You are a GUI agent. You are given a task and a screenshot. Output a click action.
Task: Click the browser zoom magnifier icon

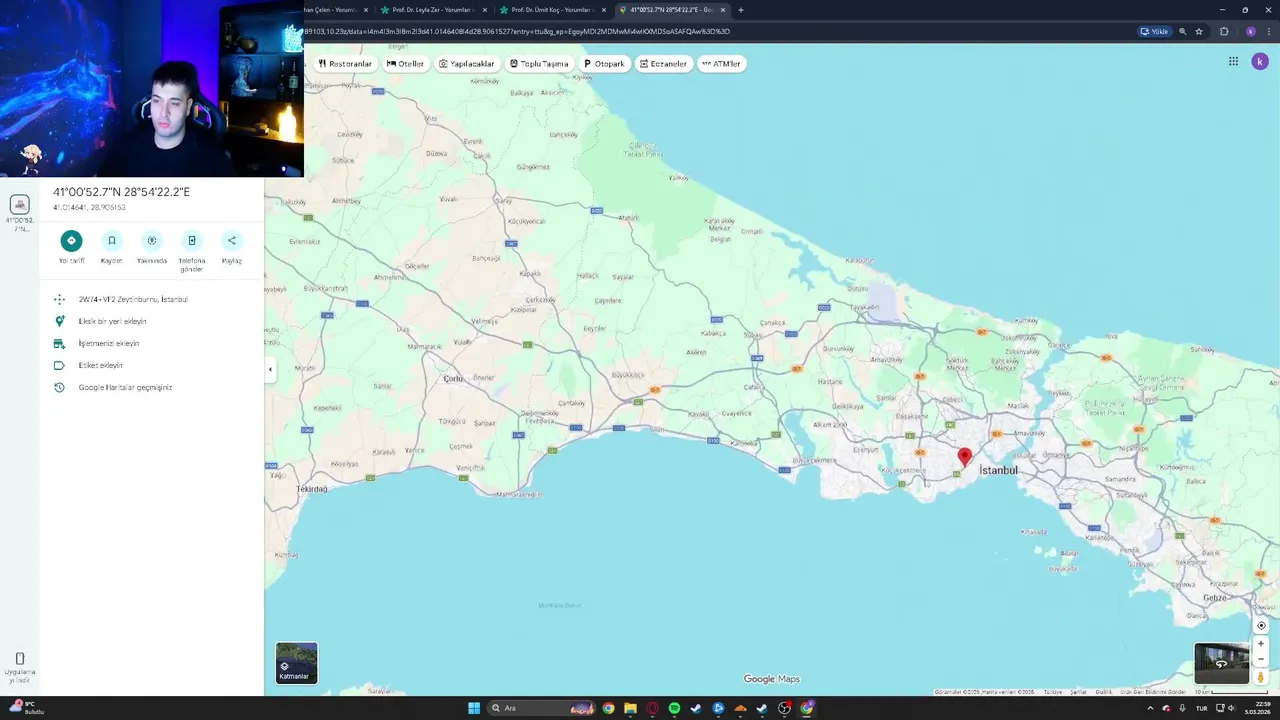[x=1182, y=31]
